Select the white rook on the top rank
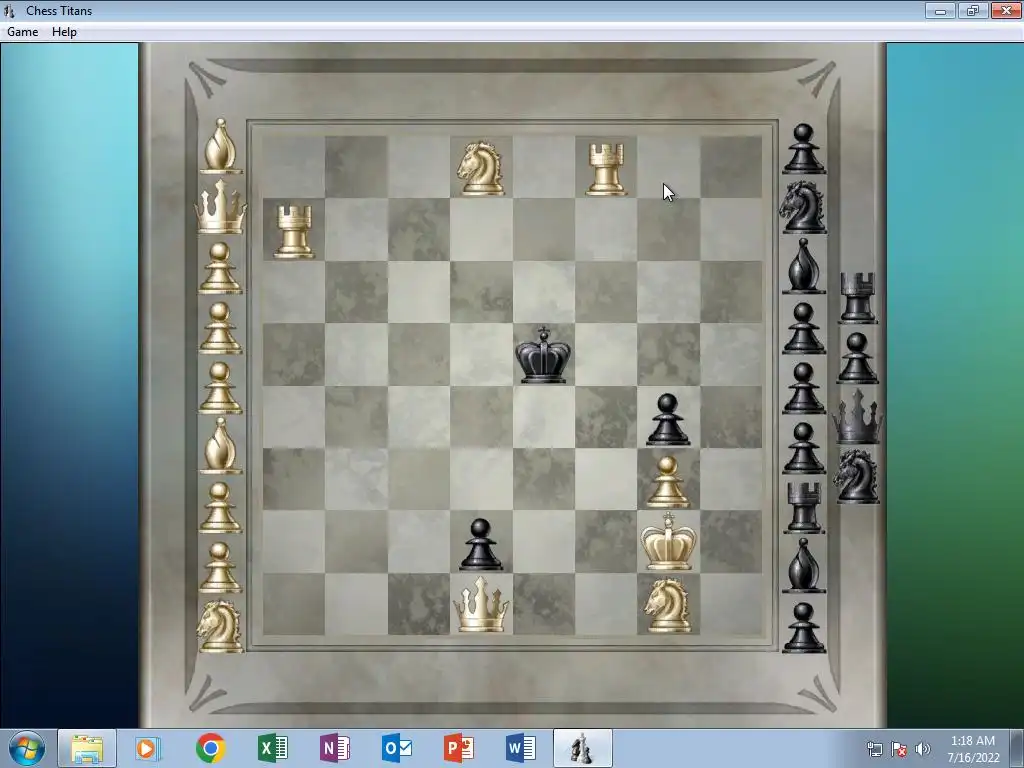 tap(606, 170)
